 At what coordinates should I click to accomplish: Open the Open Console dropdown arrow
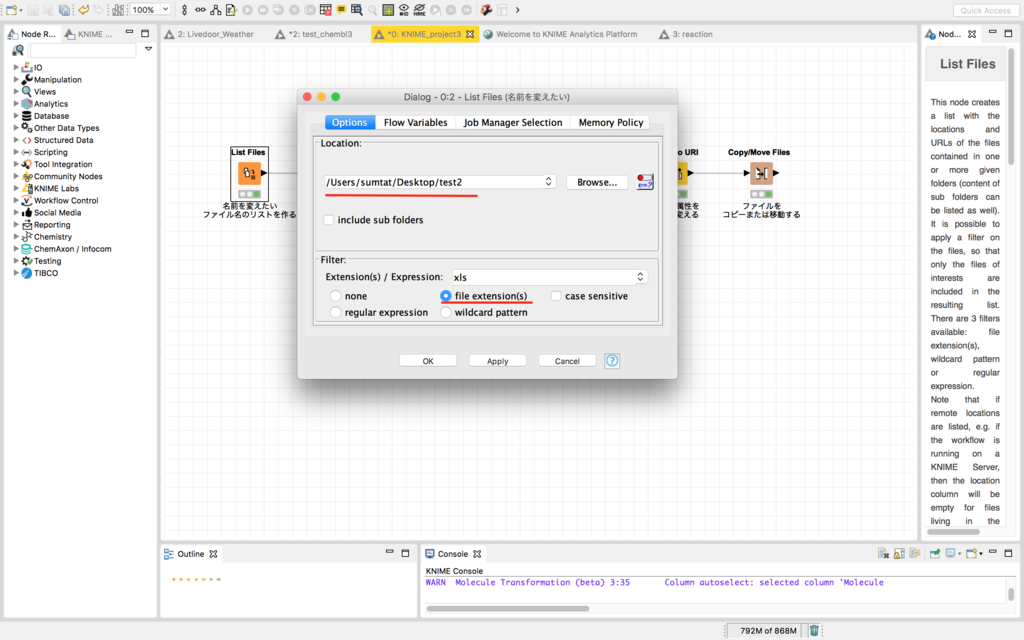point(981,554)
